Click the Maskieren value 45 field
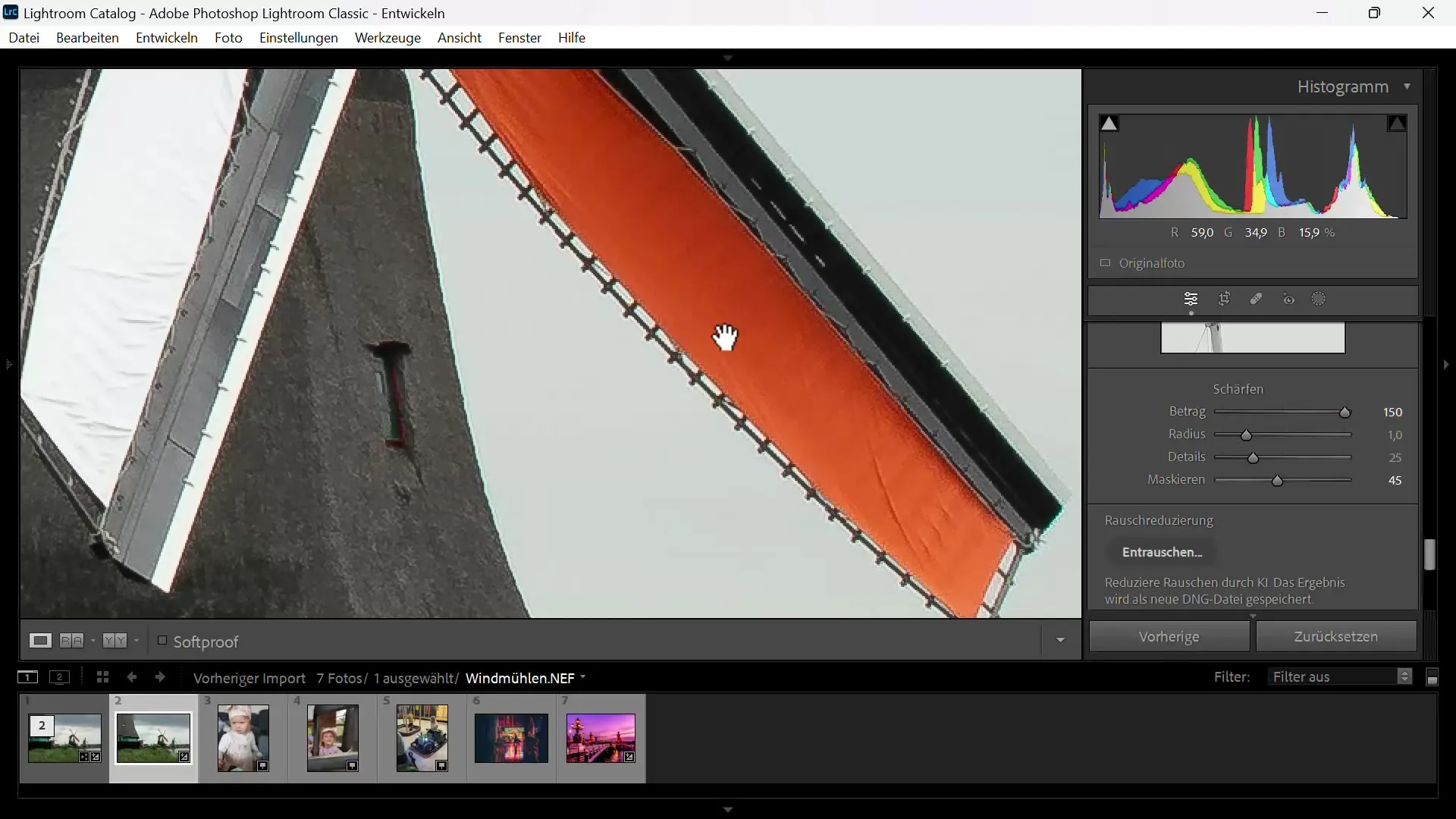1456x819 pixels. point(1395,481)
